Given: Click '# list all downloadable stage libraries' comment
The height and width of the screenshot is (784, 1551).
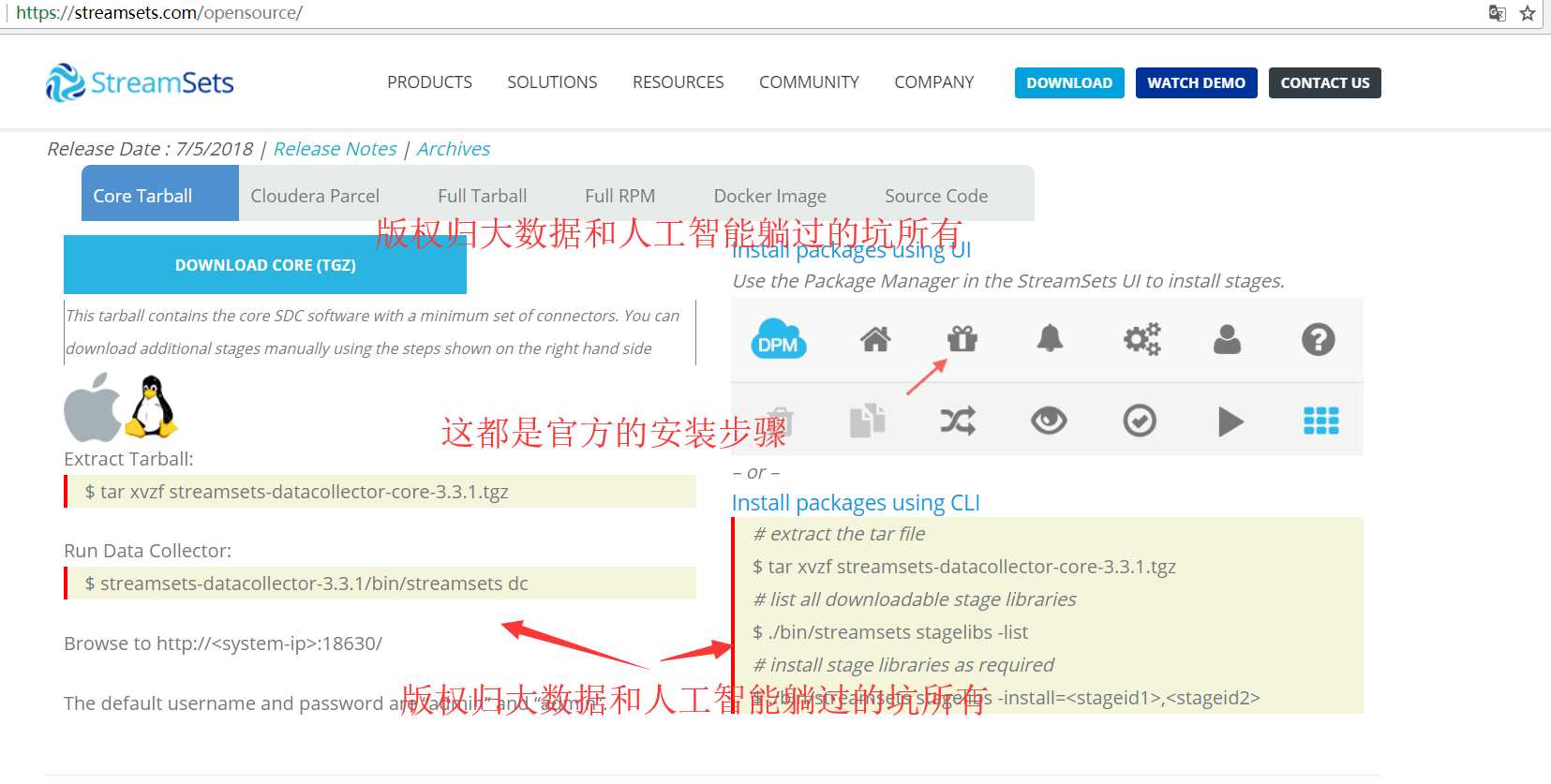Looking at the screenshot, I should [915, 599].
